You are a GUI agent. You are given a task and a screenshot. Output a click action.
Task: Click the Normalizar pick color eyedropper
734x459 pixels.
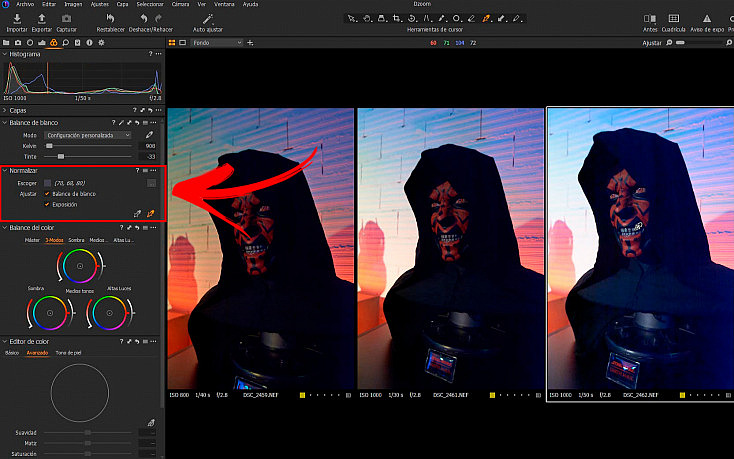point(137,214)
